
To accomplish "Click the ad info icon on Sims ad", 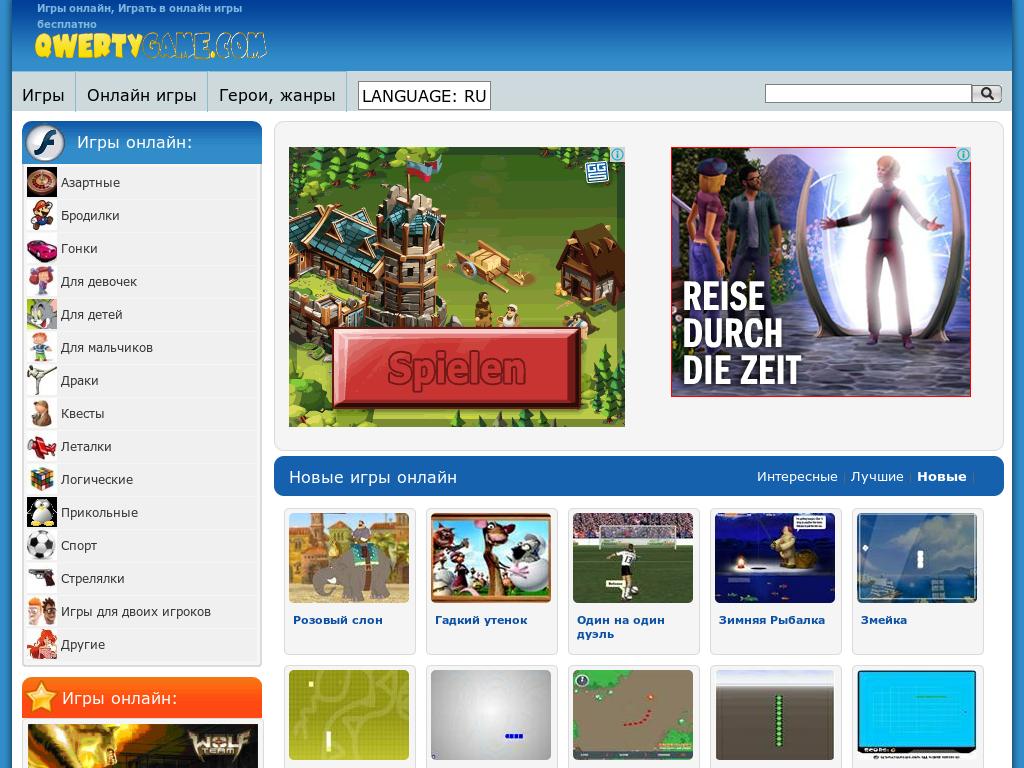I will (x=963, y=155).
